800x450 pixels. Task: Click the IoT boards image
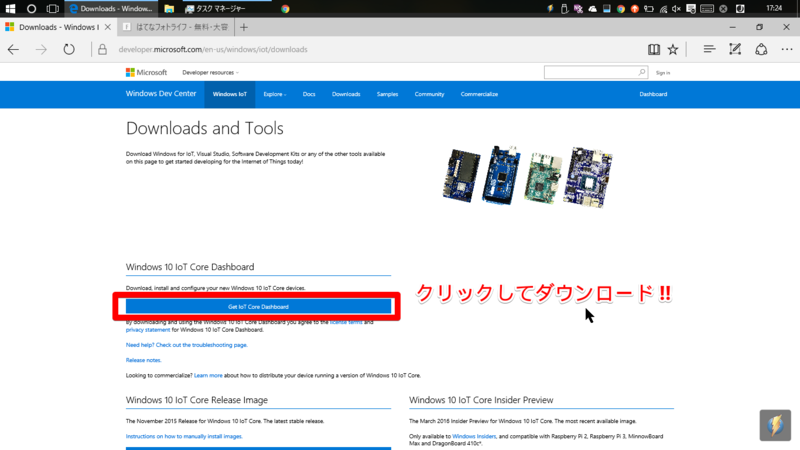[x=528, y=177]
